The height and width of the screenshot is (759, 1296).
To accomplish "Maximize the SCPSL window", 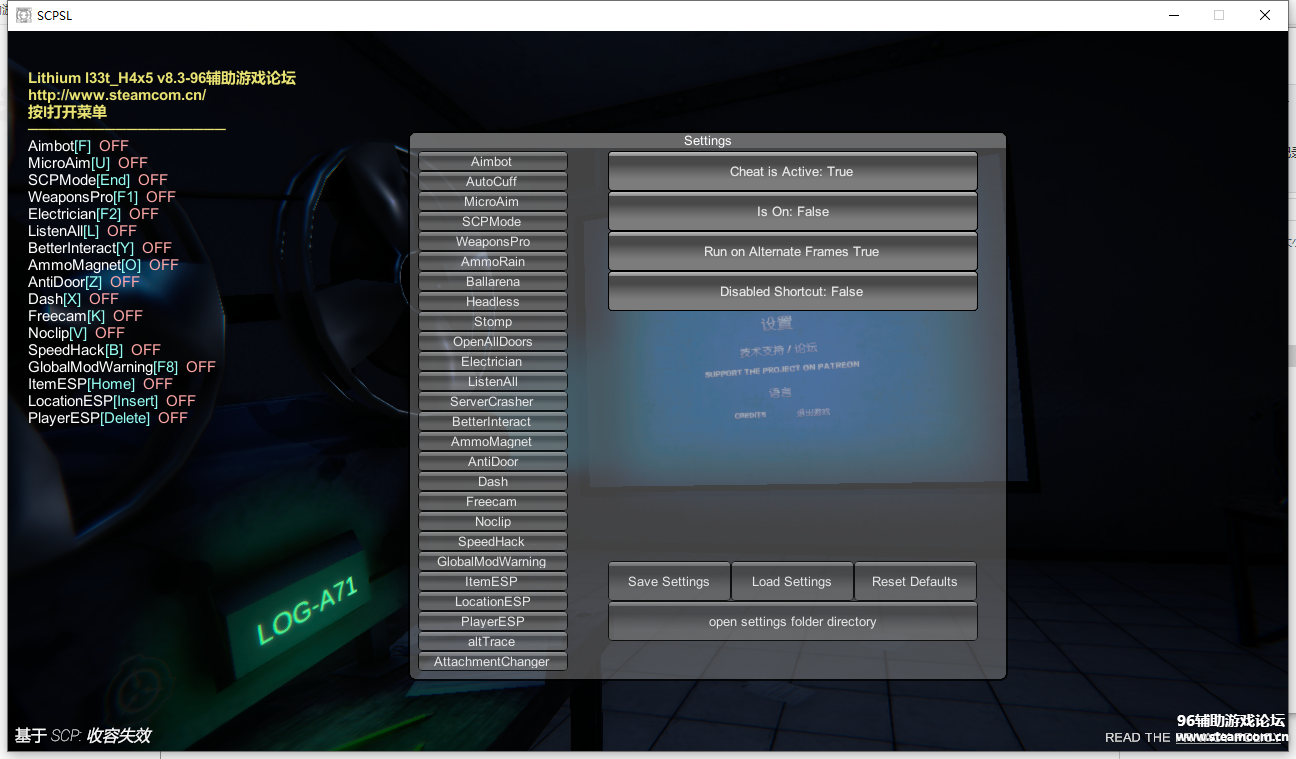I will 1218,15.
